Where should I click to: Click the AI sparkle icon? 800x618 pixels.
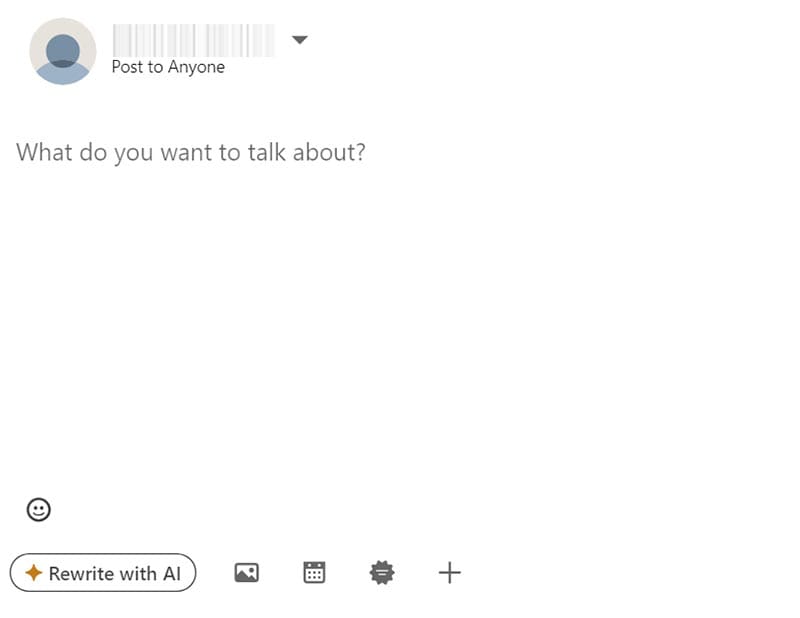(x=33, y=573)
